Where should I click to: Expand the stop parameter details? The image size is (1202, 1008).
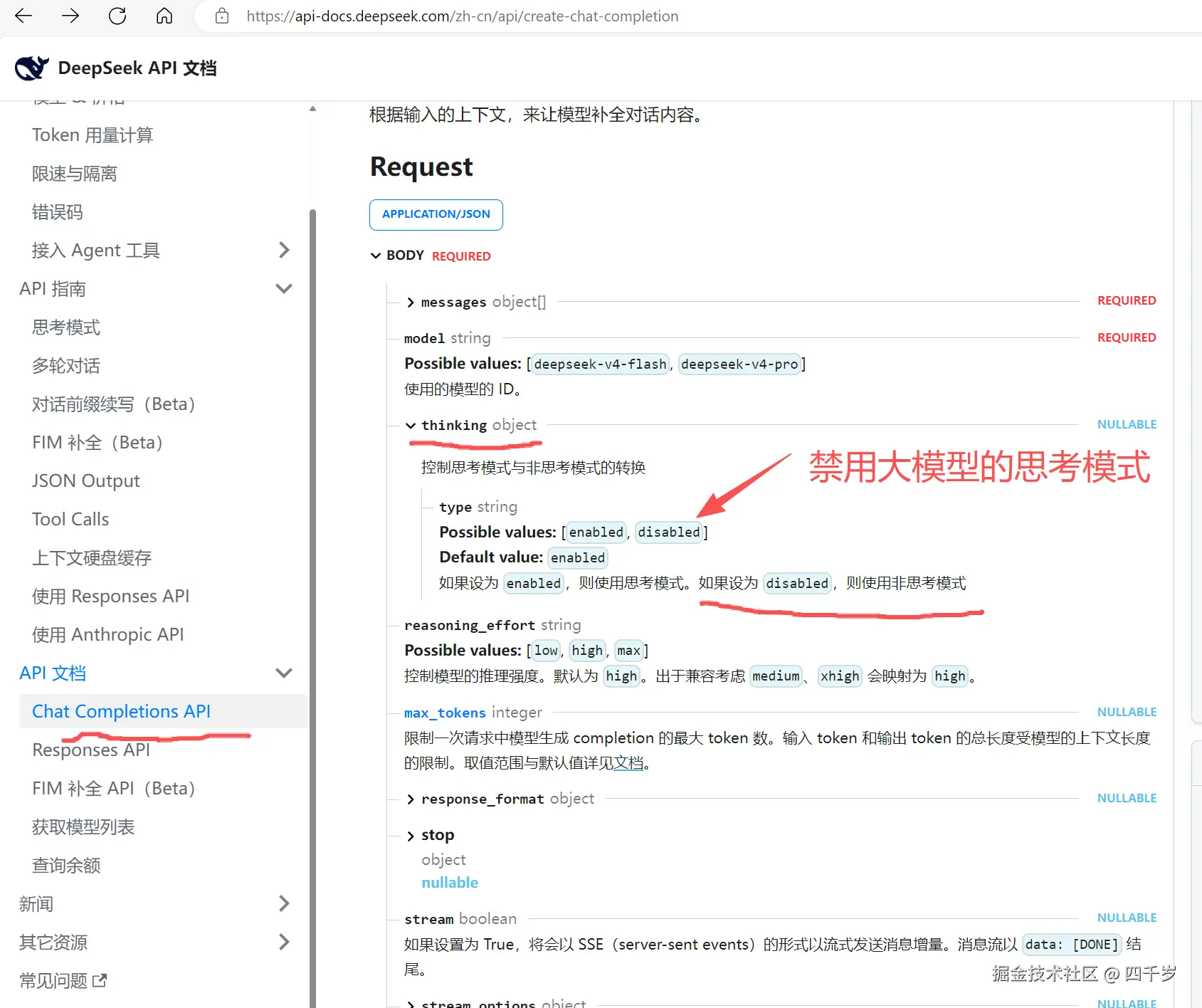coord(411,836)
